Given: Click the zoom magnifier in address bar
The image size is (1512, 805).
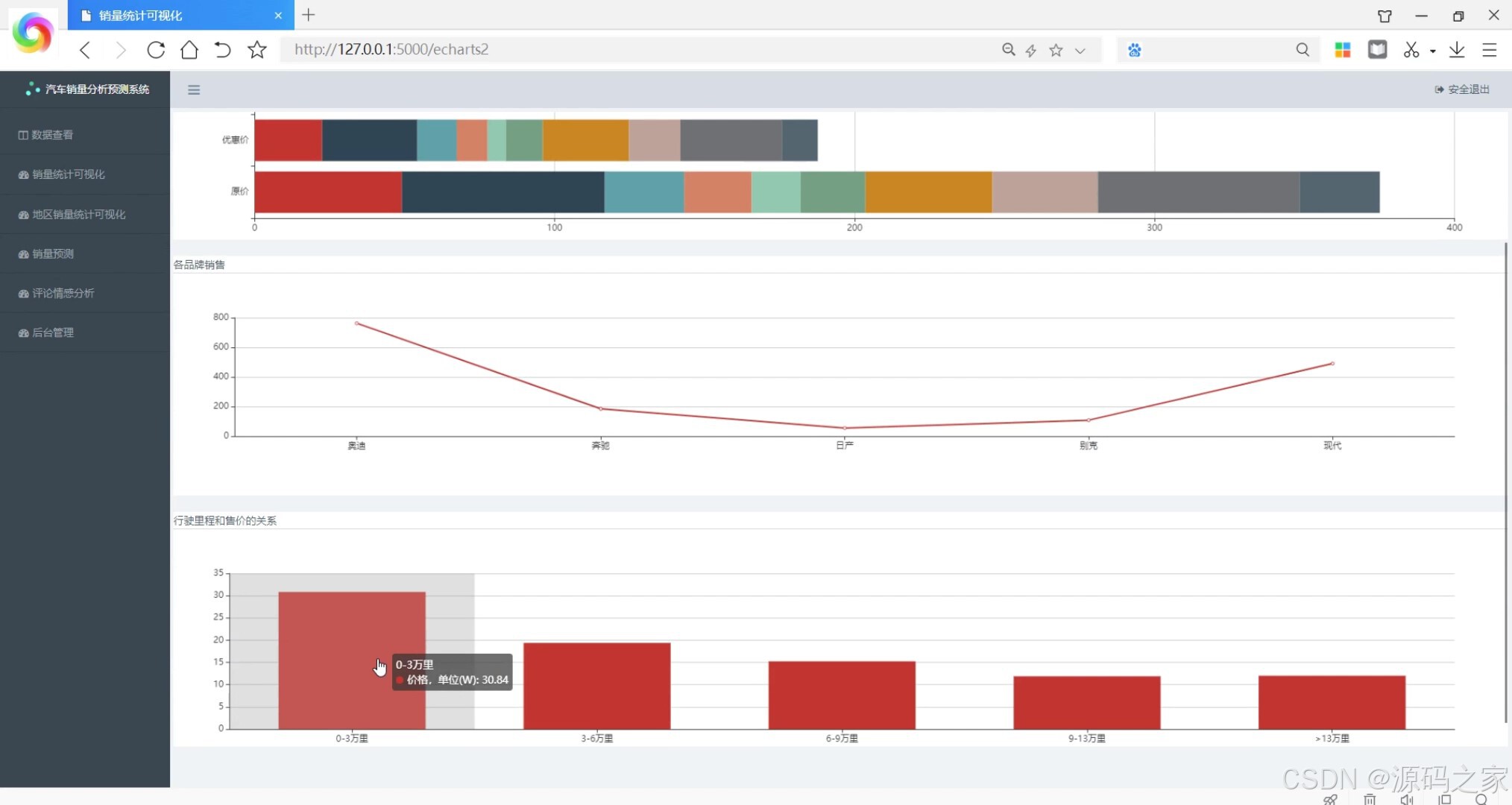Looking at the screenshot, I should [x=1008, y=50].
